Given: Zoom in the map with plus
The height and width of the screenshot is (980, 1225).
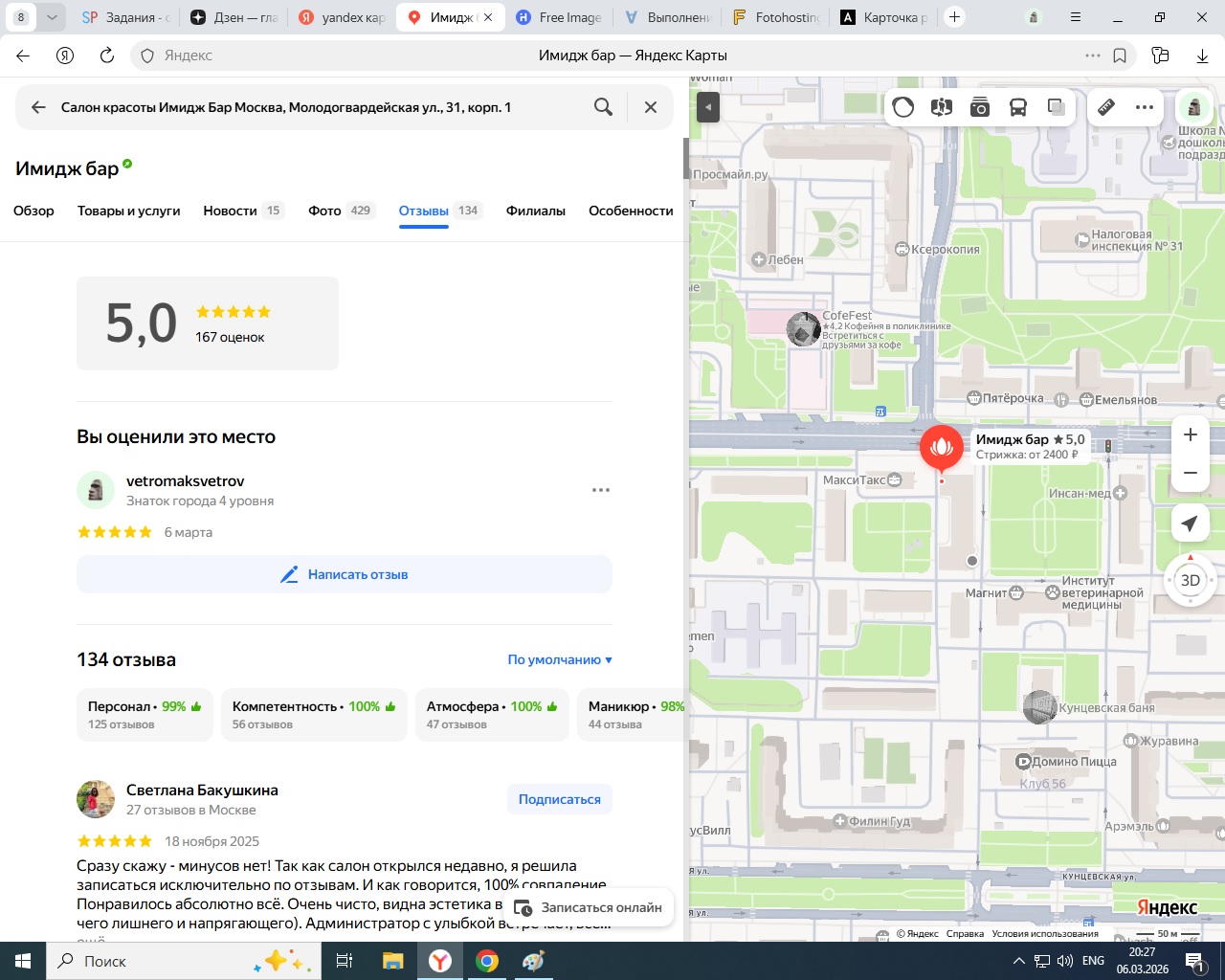Looking at the screenshot, I should (1190, 434).
